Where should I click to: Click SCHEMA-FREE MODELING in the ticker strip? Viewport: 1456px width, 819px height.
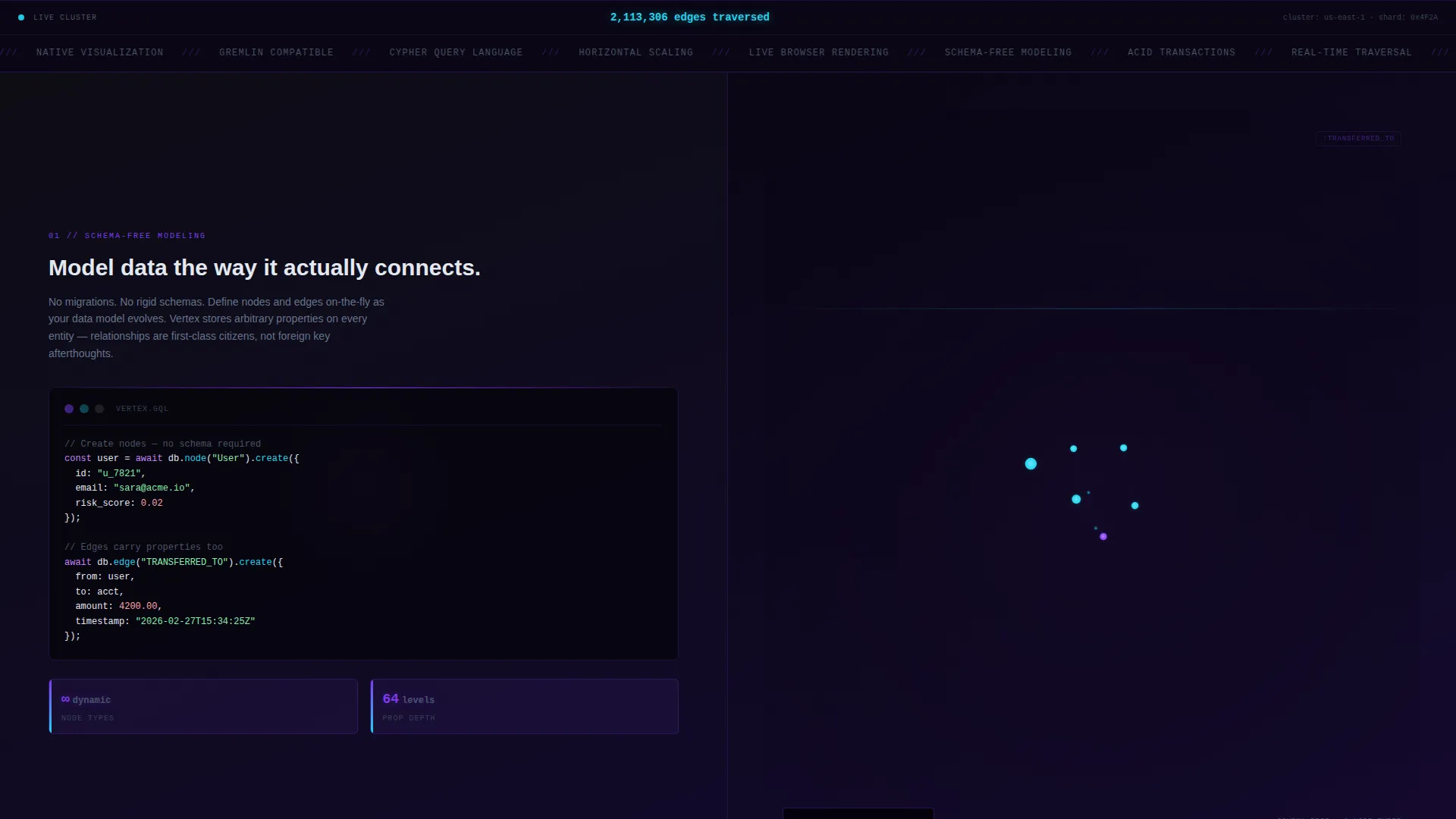(x=1009, y=52)
